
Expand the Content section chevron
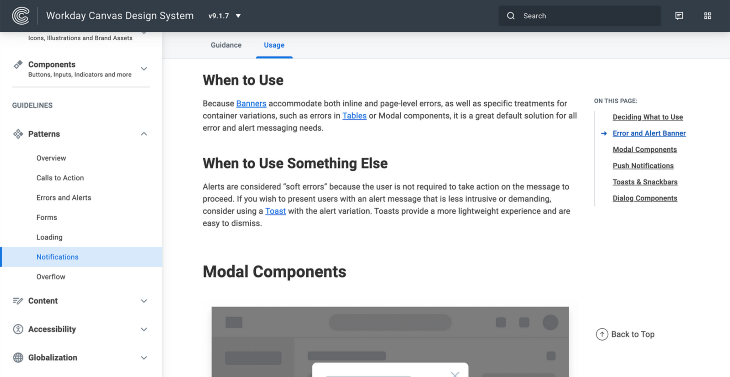click(144, 301)
